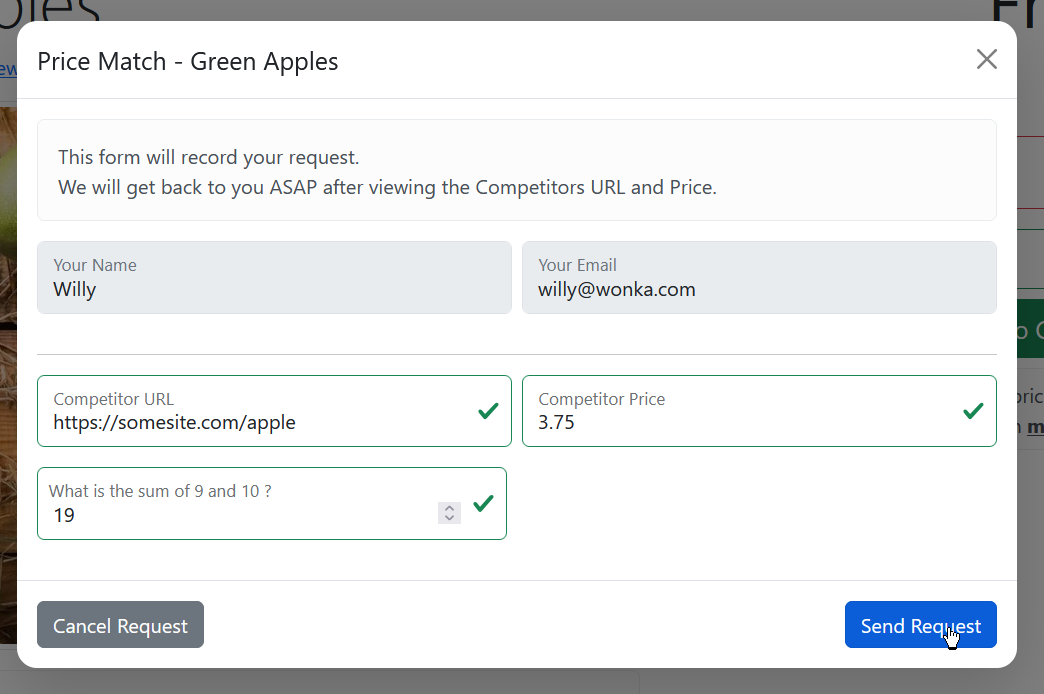Click the green checkmark in Competitor URL field
Image resolution: width=1044 pixels, height=694 pixels.
488,411
